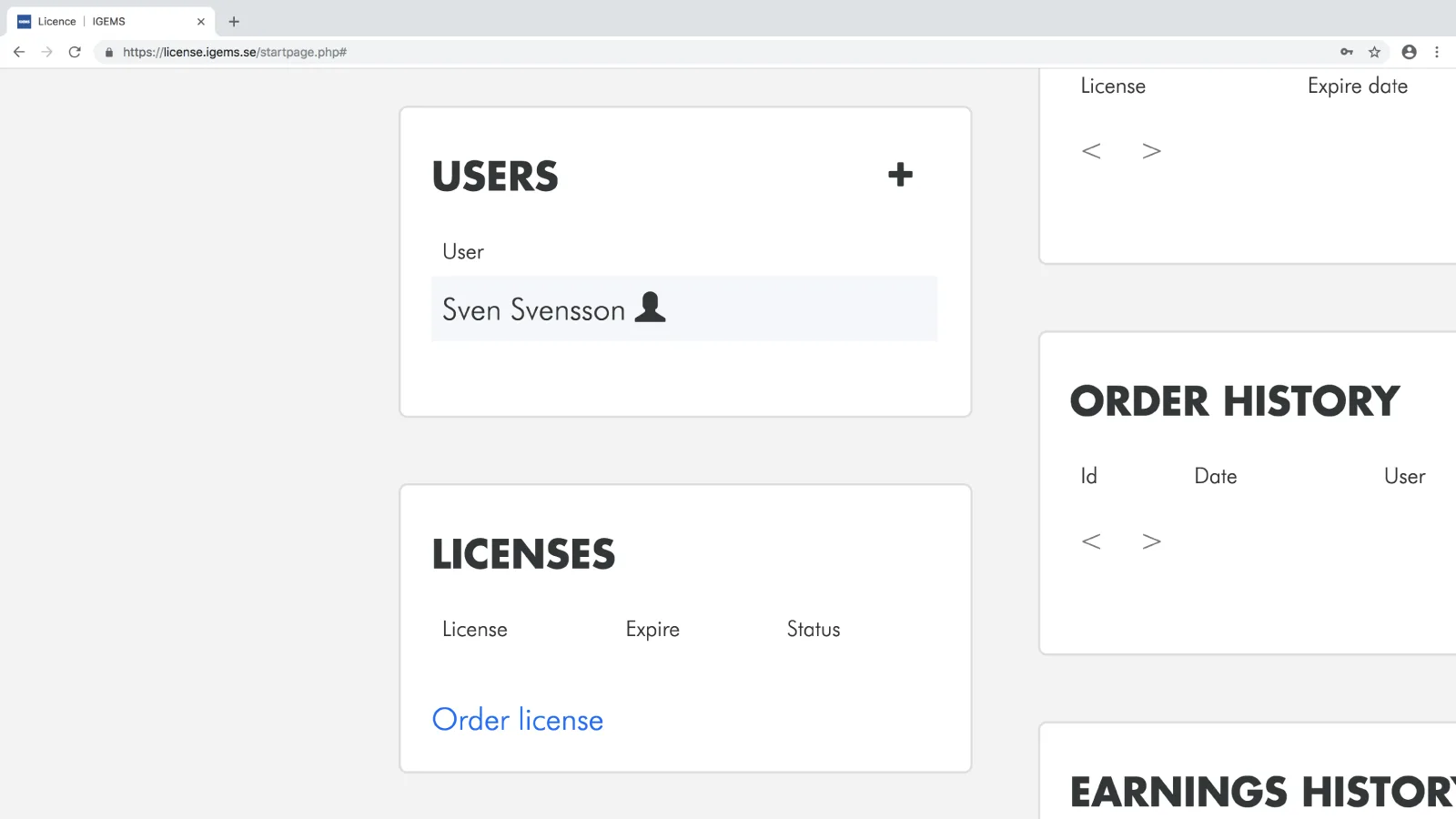1456x819 pixels.
Task: Close the Licence IGEMS tab
Action: (x=201, y=21)
